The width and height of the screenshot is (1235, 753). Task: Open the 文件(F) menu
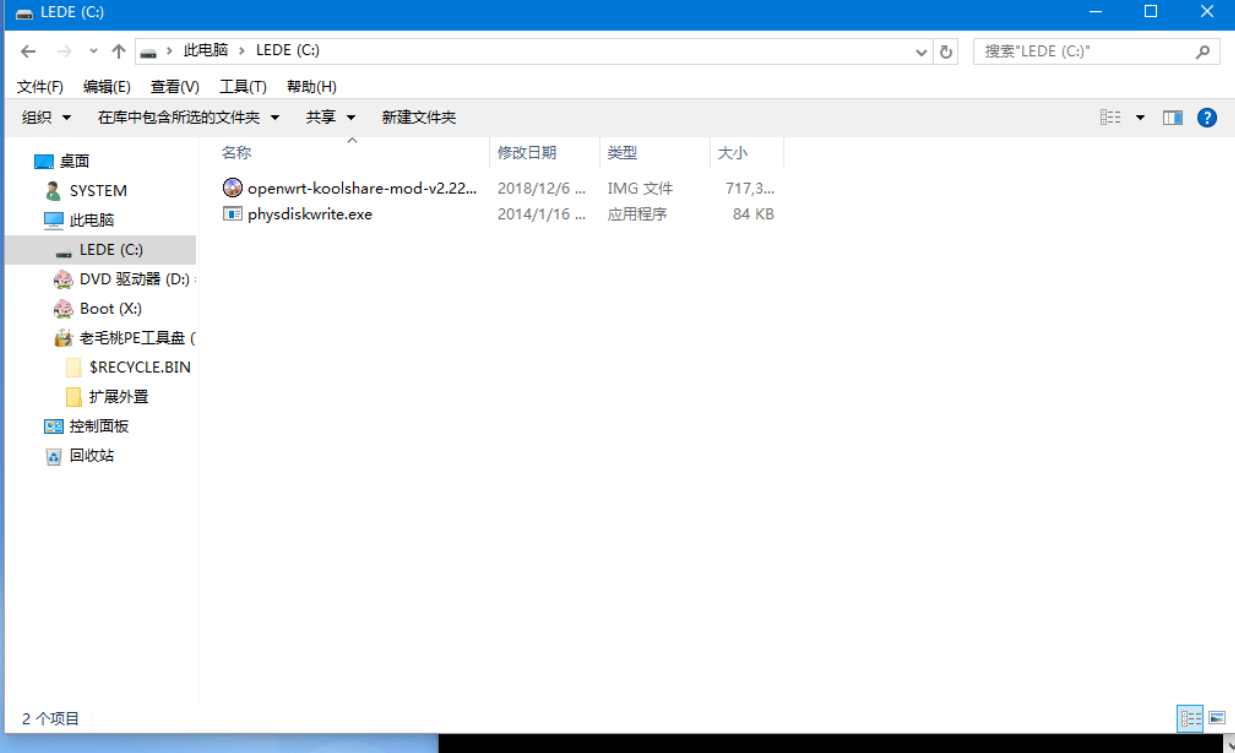(x=40, y=87)
